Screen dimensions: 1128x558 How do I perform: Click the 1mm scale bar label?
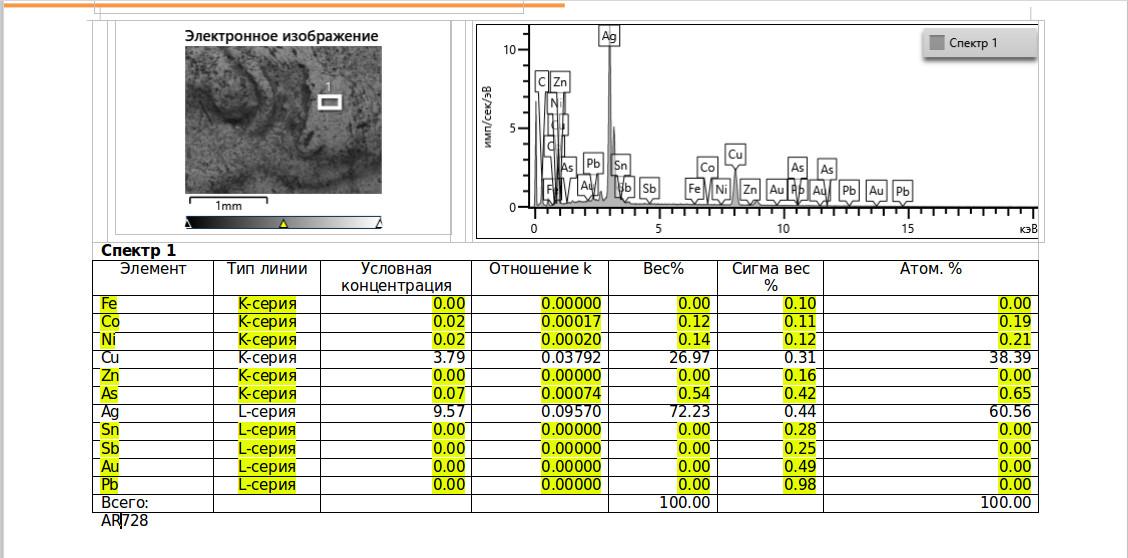pos(229,206)
